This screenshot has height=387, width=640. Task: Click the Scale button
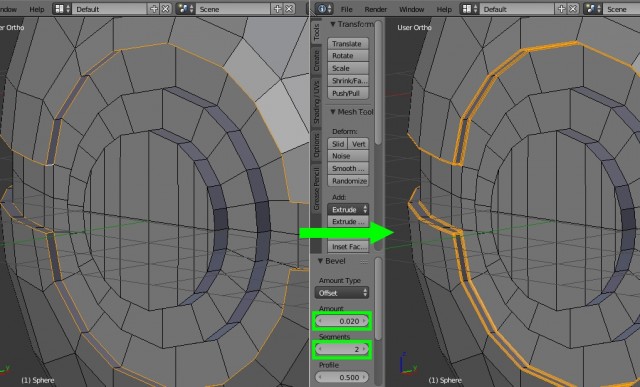(x=348, y=68)
